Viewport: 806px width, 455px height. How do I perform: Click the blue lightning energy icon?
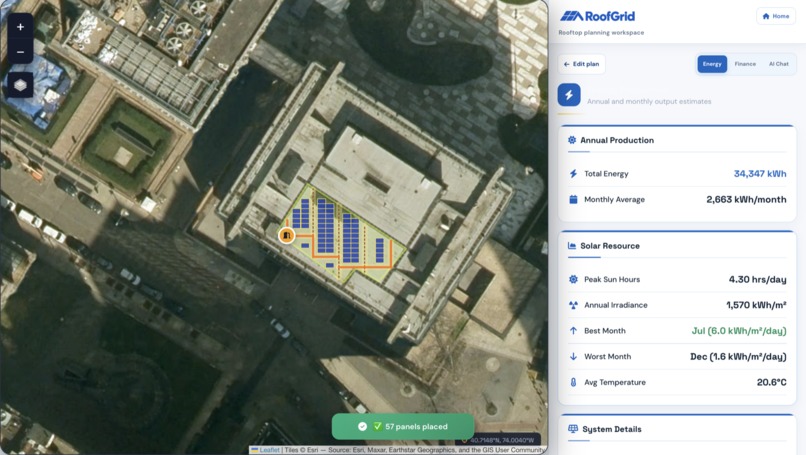pos(569,95)
